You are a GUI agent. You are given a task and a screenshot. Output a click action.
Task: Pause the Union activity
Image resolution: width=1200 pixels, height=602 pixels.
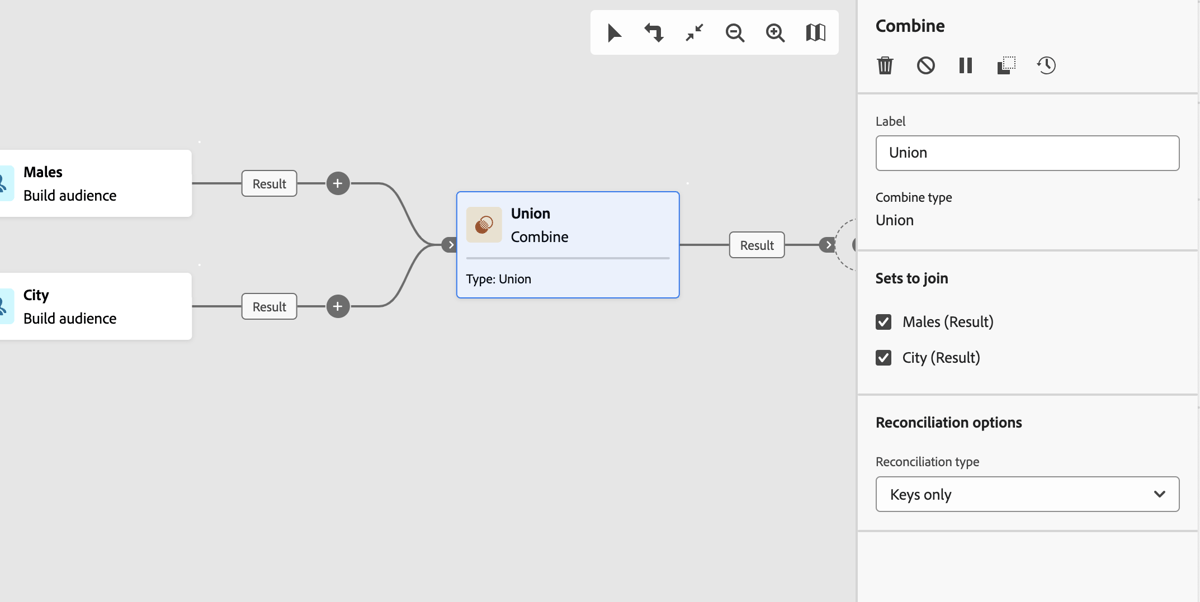[x=965, y=65]
